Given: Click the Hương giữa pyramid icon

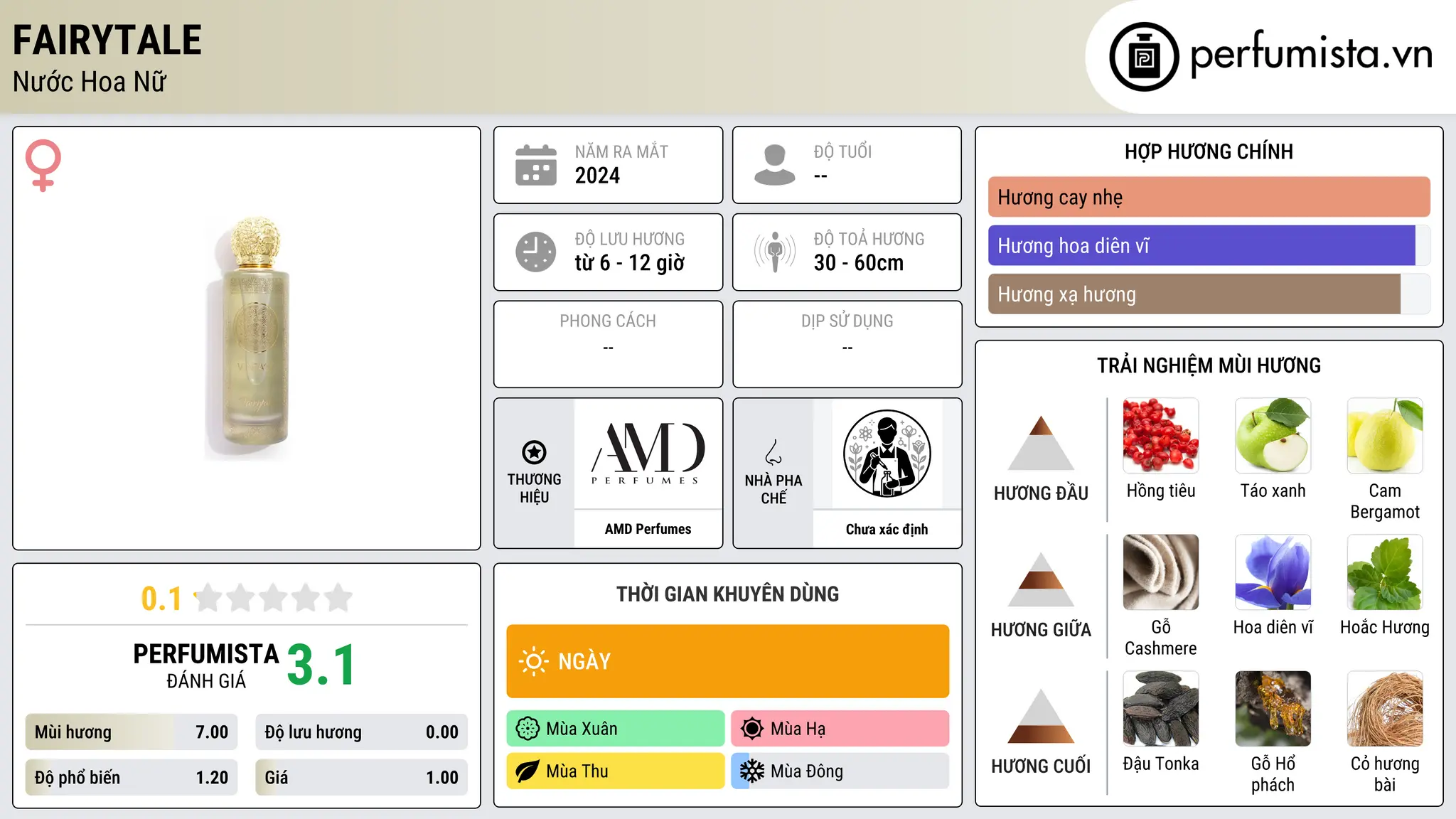Looking at the screenshot, I should 1041,579.
